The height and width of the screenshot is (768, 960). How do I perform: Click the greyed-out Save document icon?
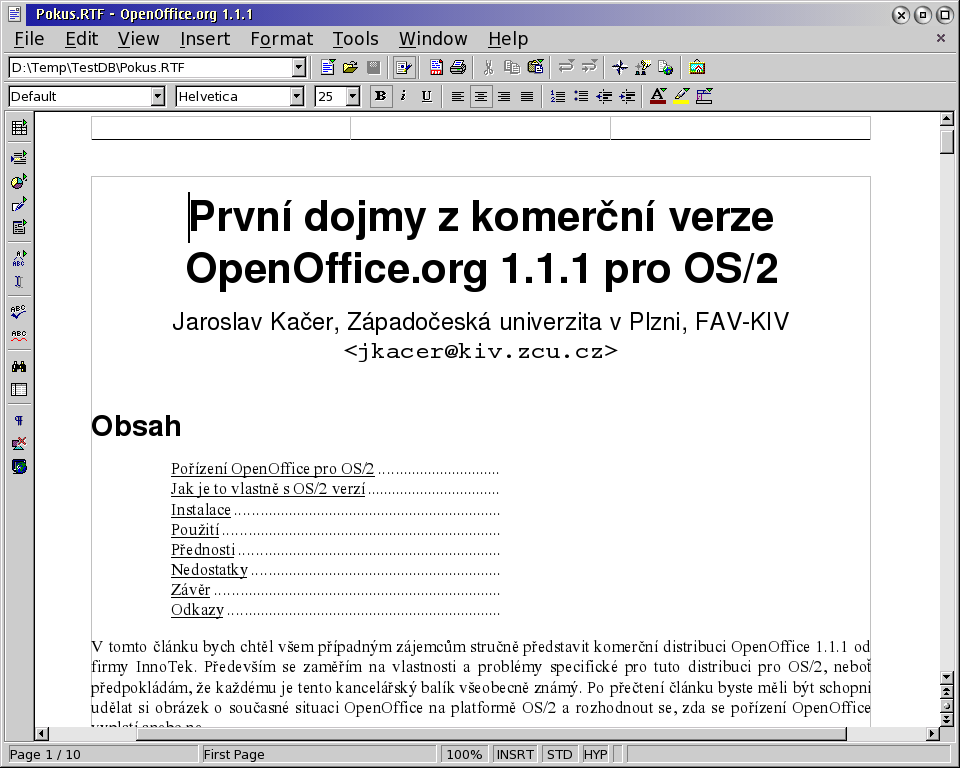[x=373, y=67]
